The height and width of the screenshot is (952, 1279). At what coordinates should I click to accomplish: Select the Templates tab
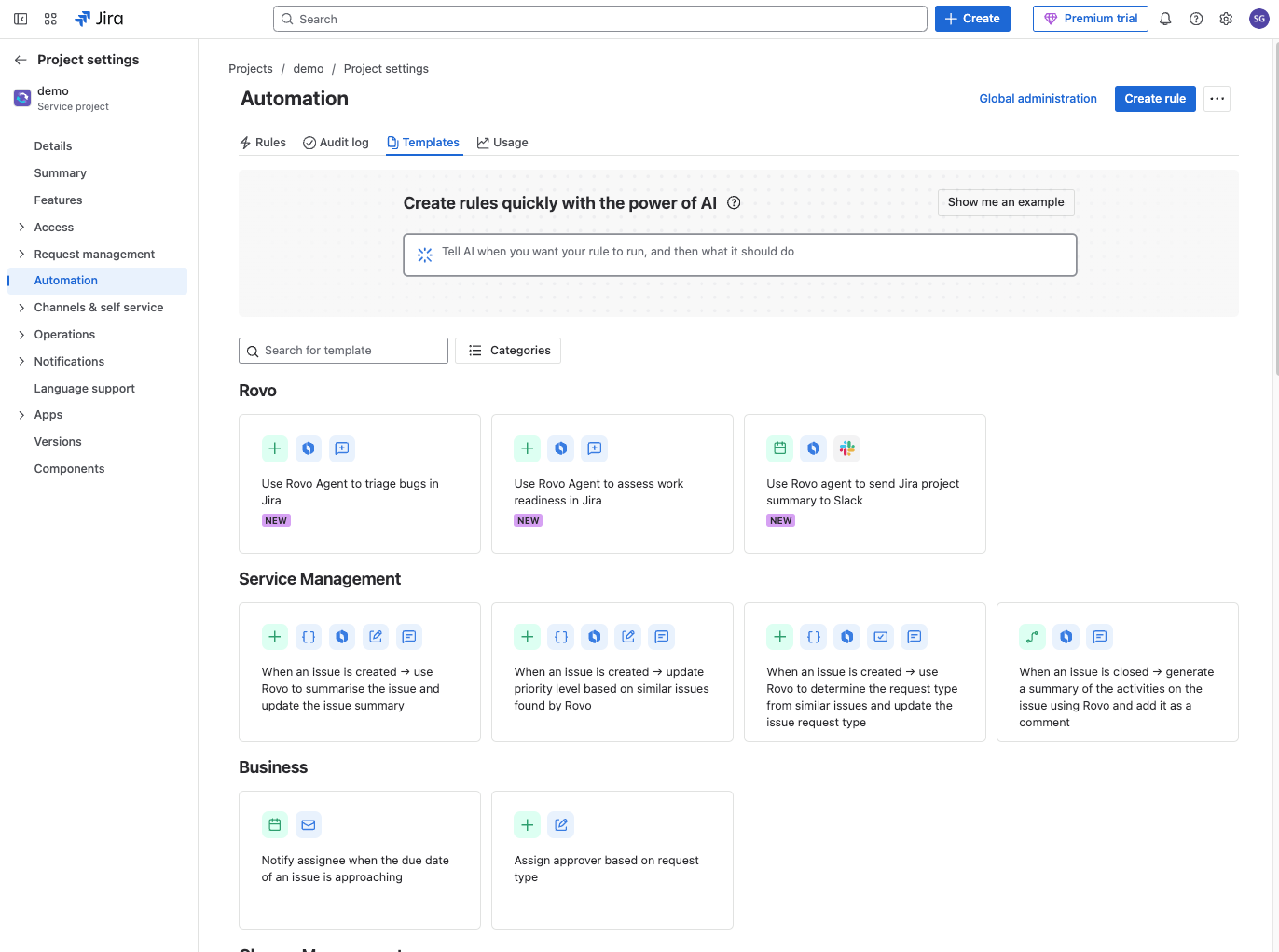click(423, 143)
